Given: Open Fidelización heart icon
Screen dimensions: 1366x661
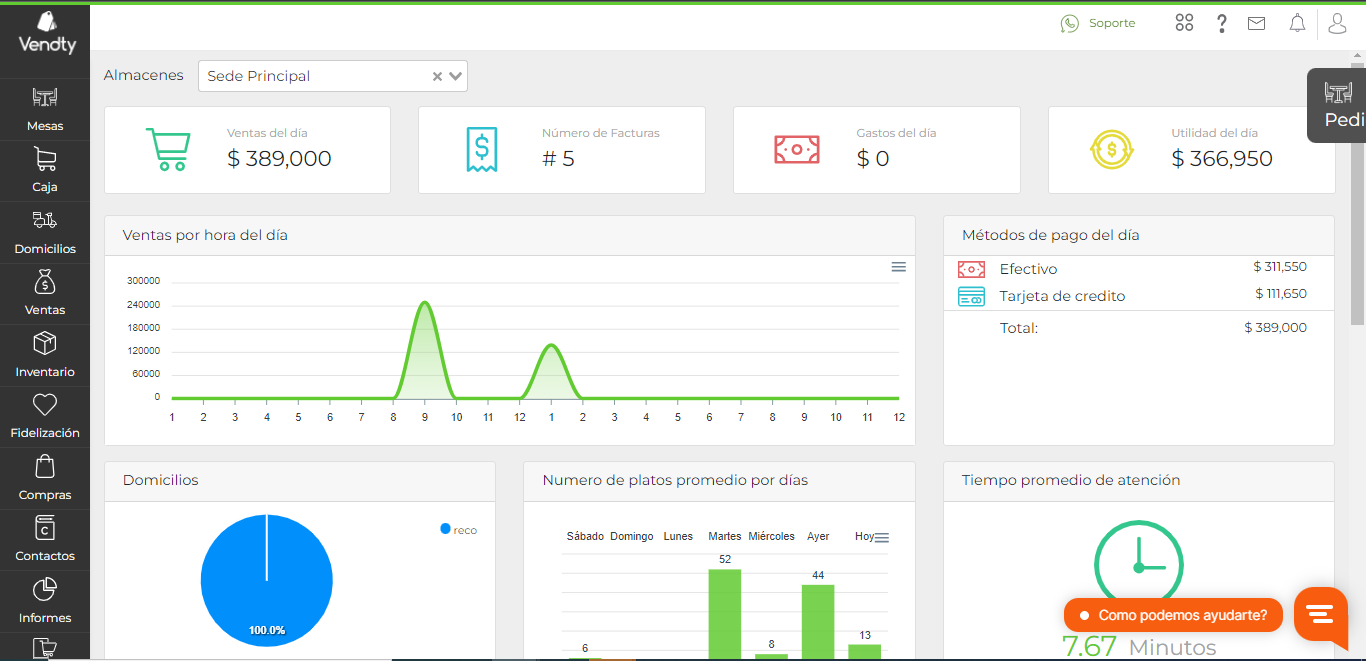Looking at the screenshot, I should (x=45, y=406).
